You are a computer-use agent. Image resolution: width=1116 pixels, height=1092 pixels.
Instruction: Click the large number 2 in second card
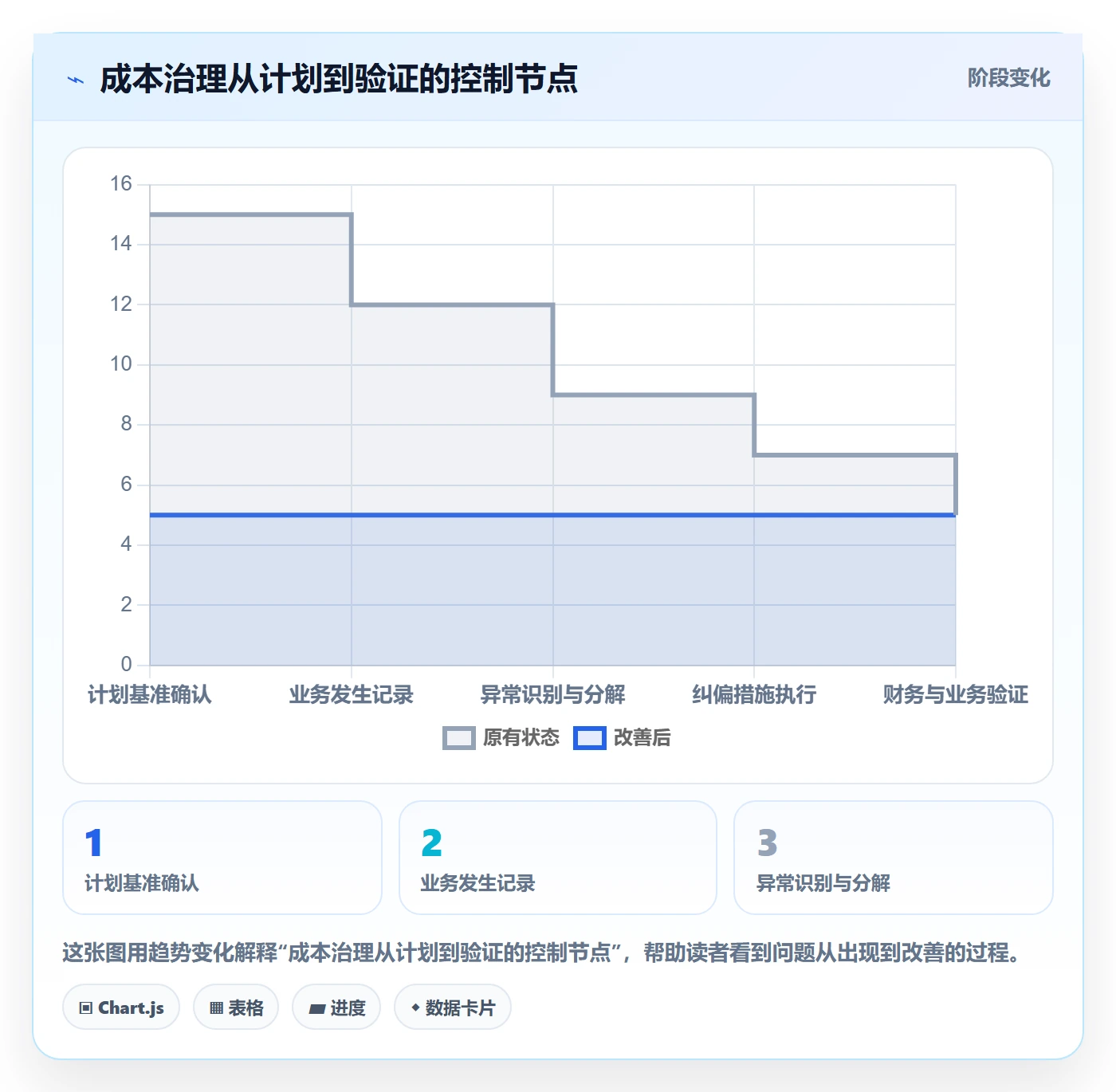pos(431,843)
